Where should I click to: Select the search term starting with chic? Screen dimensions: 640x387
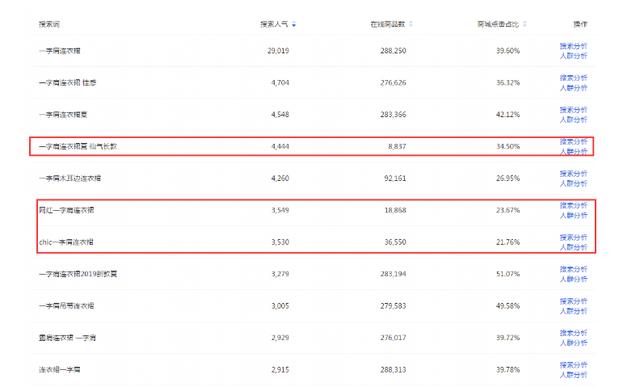(67, 242)
